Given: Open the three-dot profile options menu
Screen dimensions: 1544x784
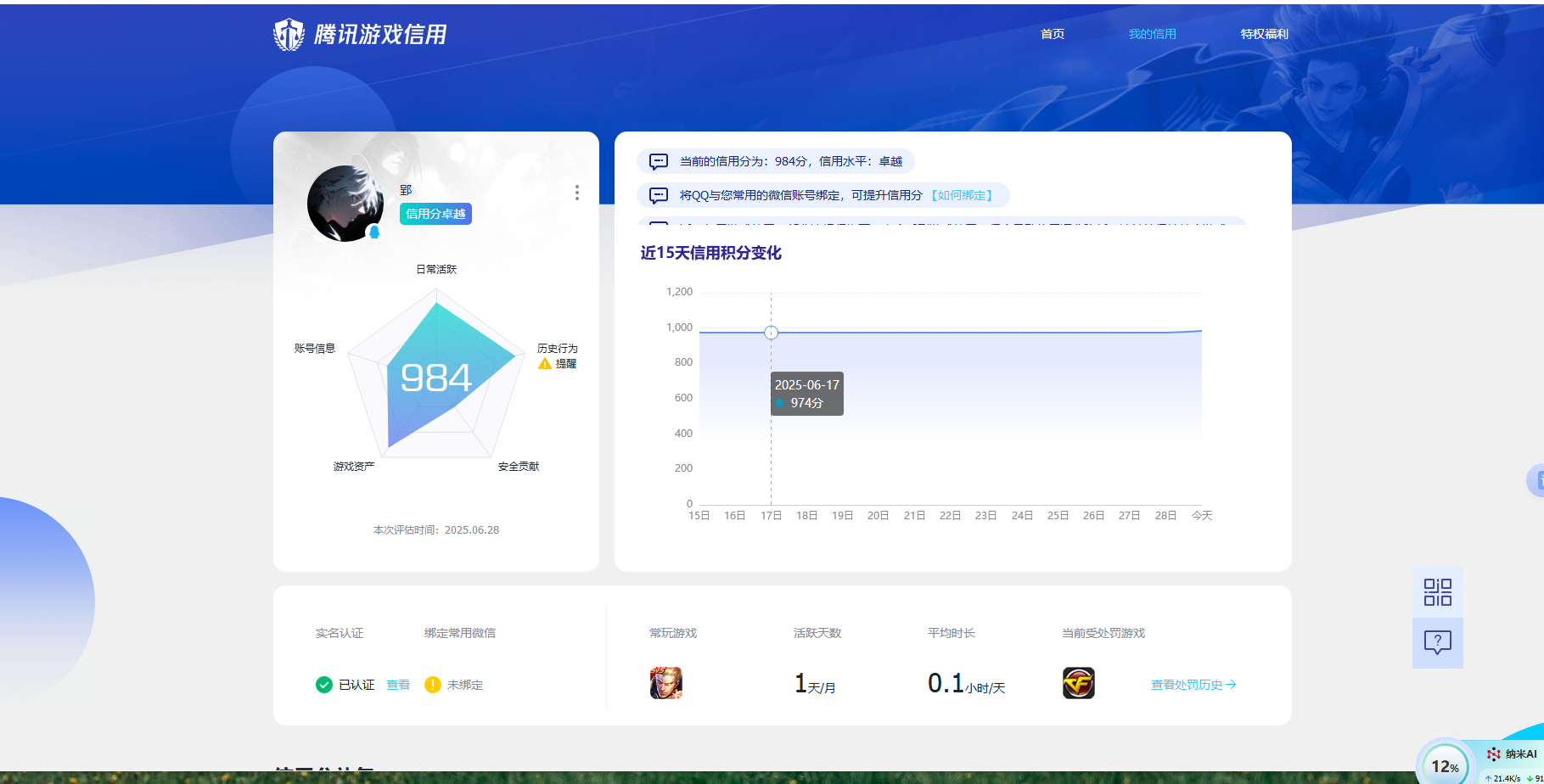Looking at the screenshot, I should coord(577,193).
